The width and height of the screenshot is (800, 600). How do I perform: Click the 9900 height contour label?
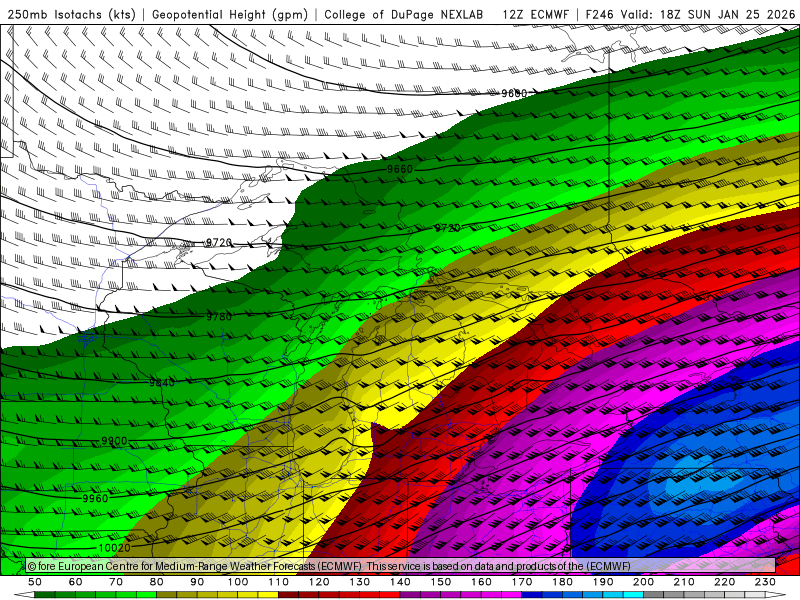pyautogui.click(x=114, y=441)
